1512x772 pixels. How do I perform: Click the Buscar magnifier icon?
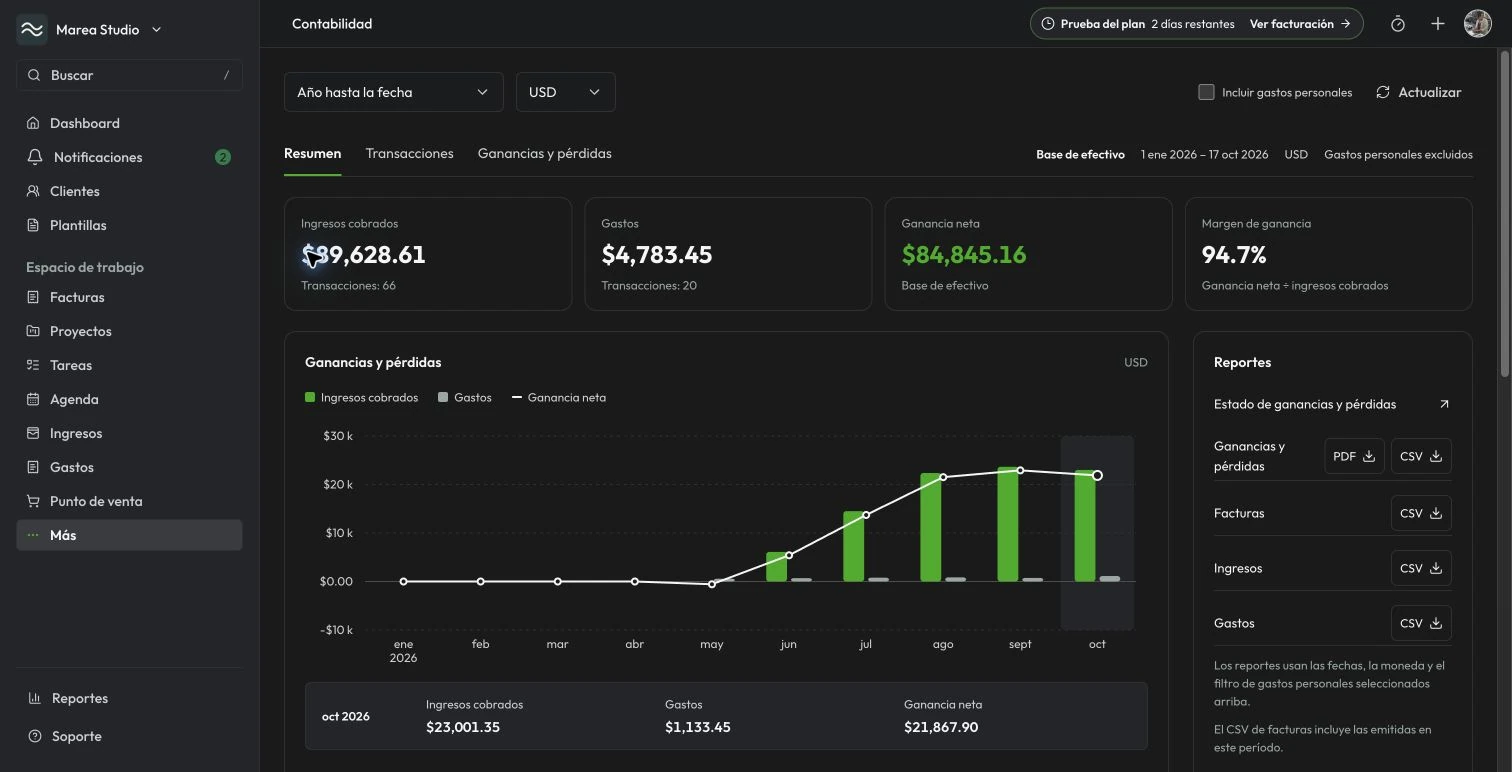(33, 75)
